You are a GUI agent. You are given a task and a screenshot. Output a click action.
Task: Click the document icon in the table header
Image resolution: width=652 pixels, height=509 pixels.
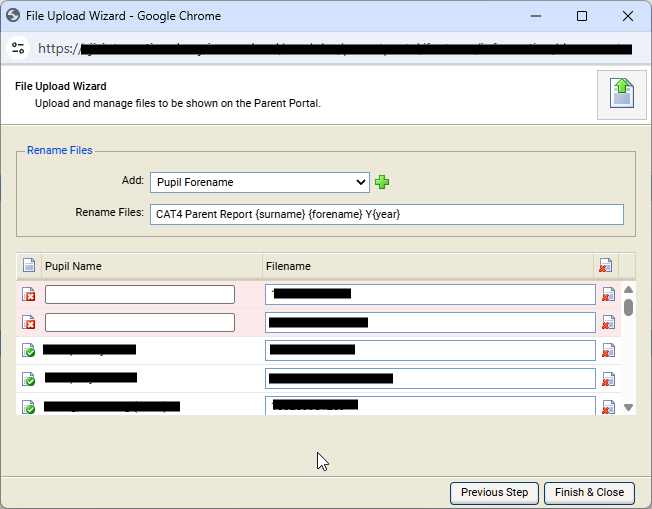point(29,266)
